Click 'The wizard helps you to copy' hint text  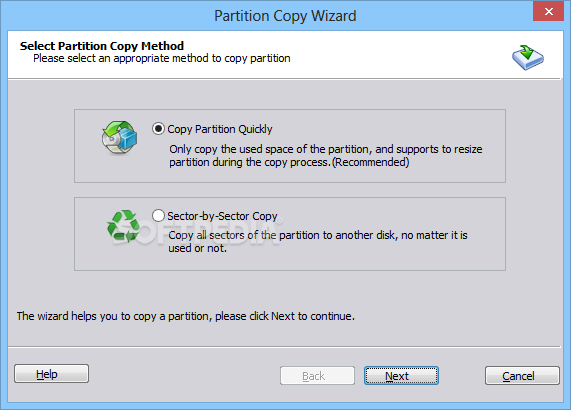(x=185, y=316)
